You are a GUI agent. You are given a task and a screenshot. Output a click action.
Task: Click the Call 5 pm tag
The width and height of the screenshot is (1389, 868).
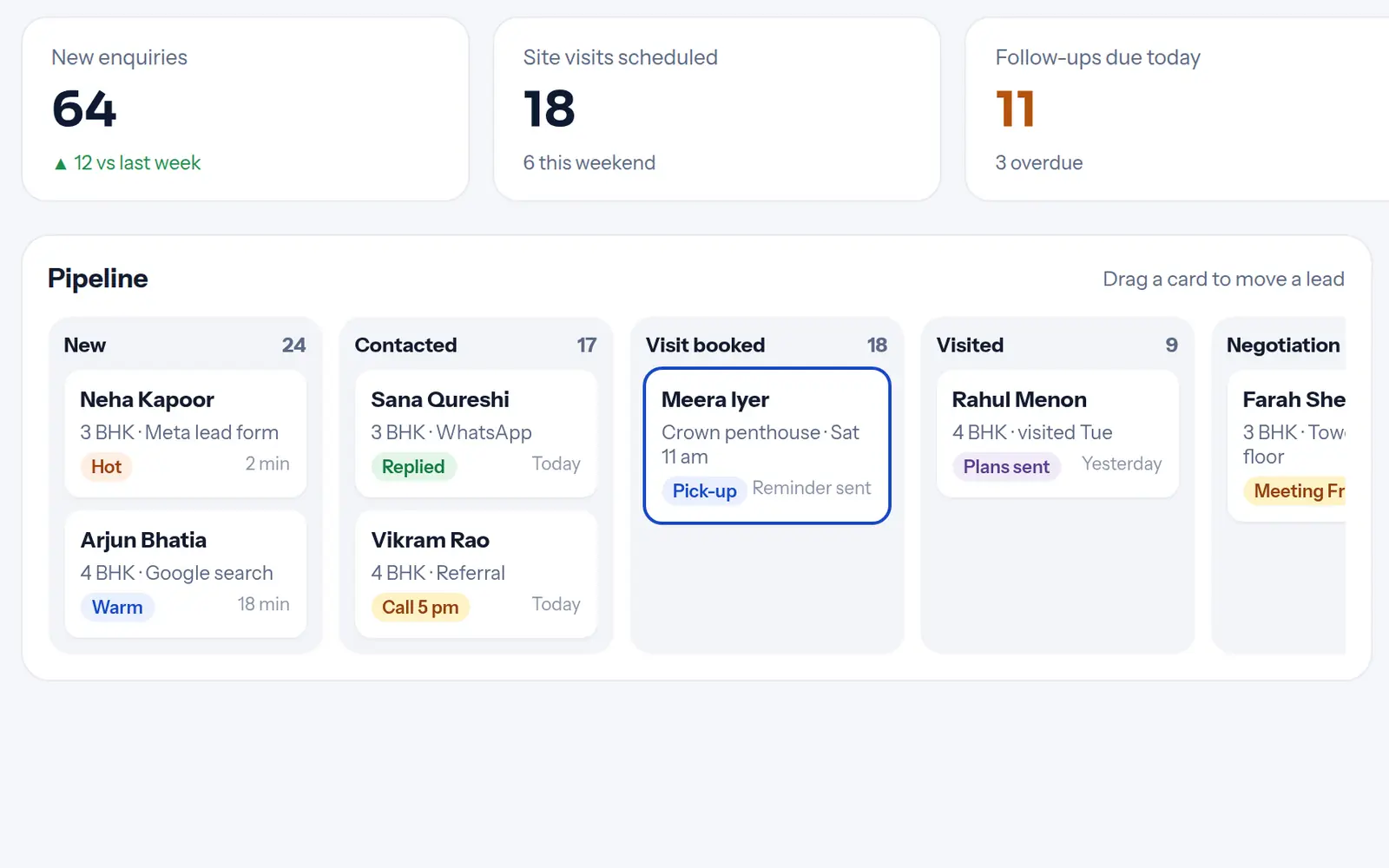(x=420, y=608)
